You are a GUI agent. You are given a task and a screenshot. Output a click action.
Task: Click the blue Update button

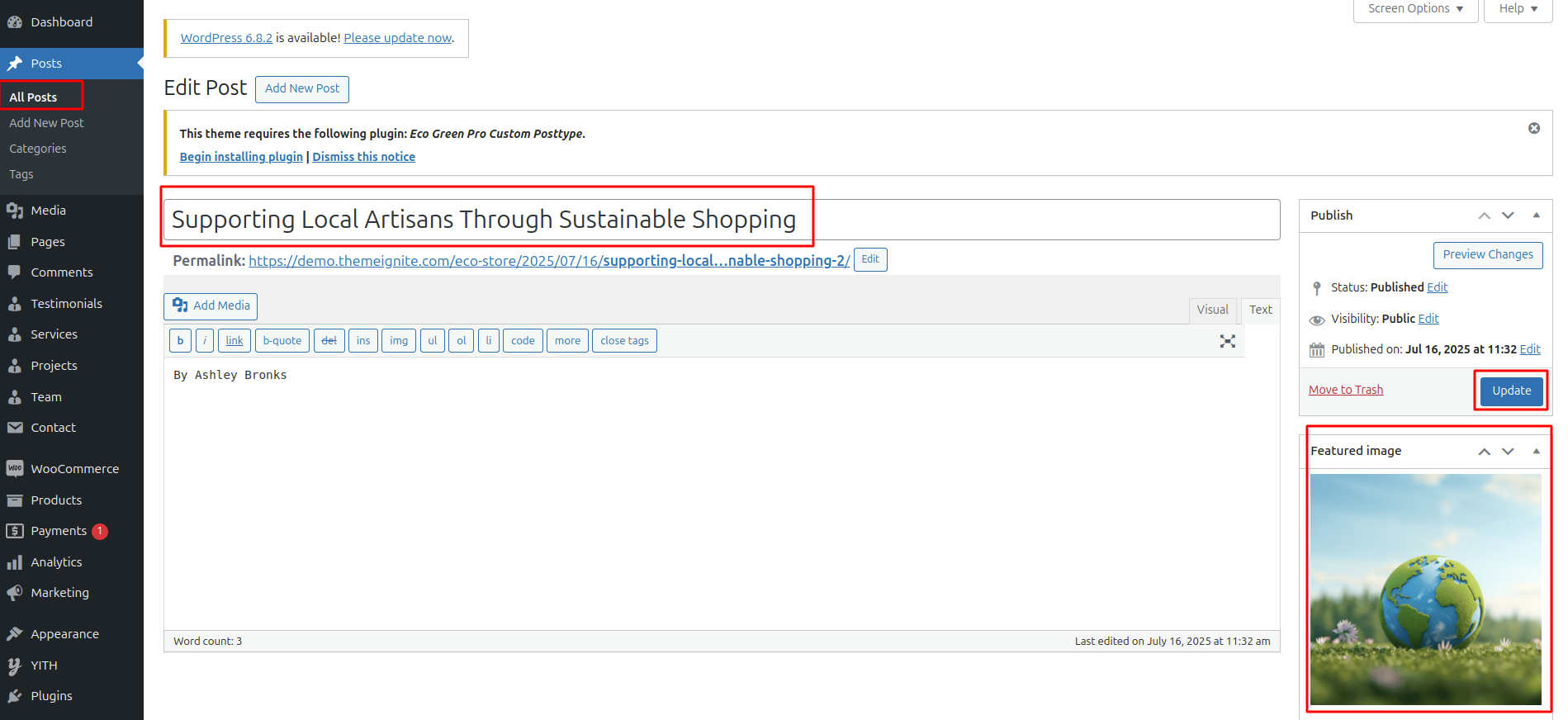1510,391
